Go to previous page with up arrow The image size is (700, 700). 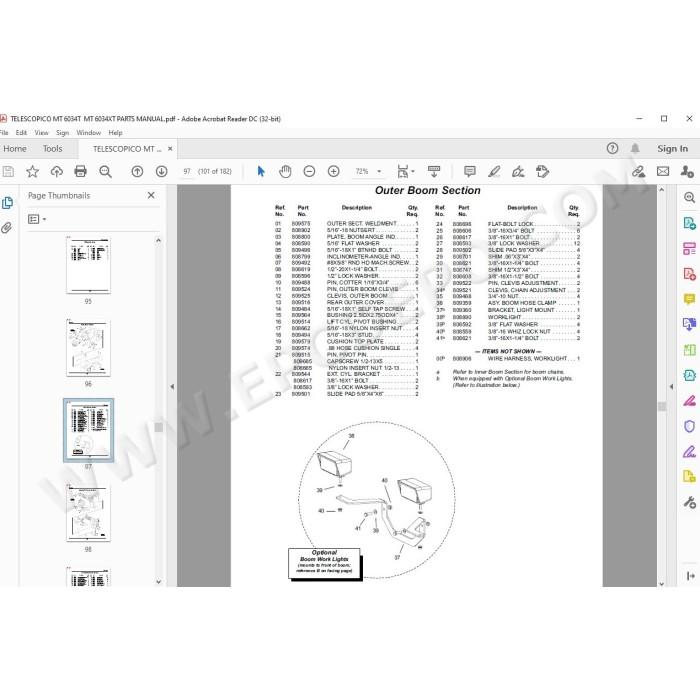click(x=137, y=171)
